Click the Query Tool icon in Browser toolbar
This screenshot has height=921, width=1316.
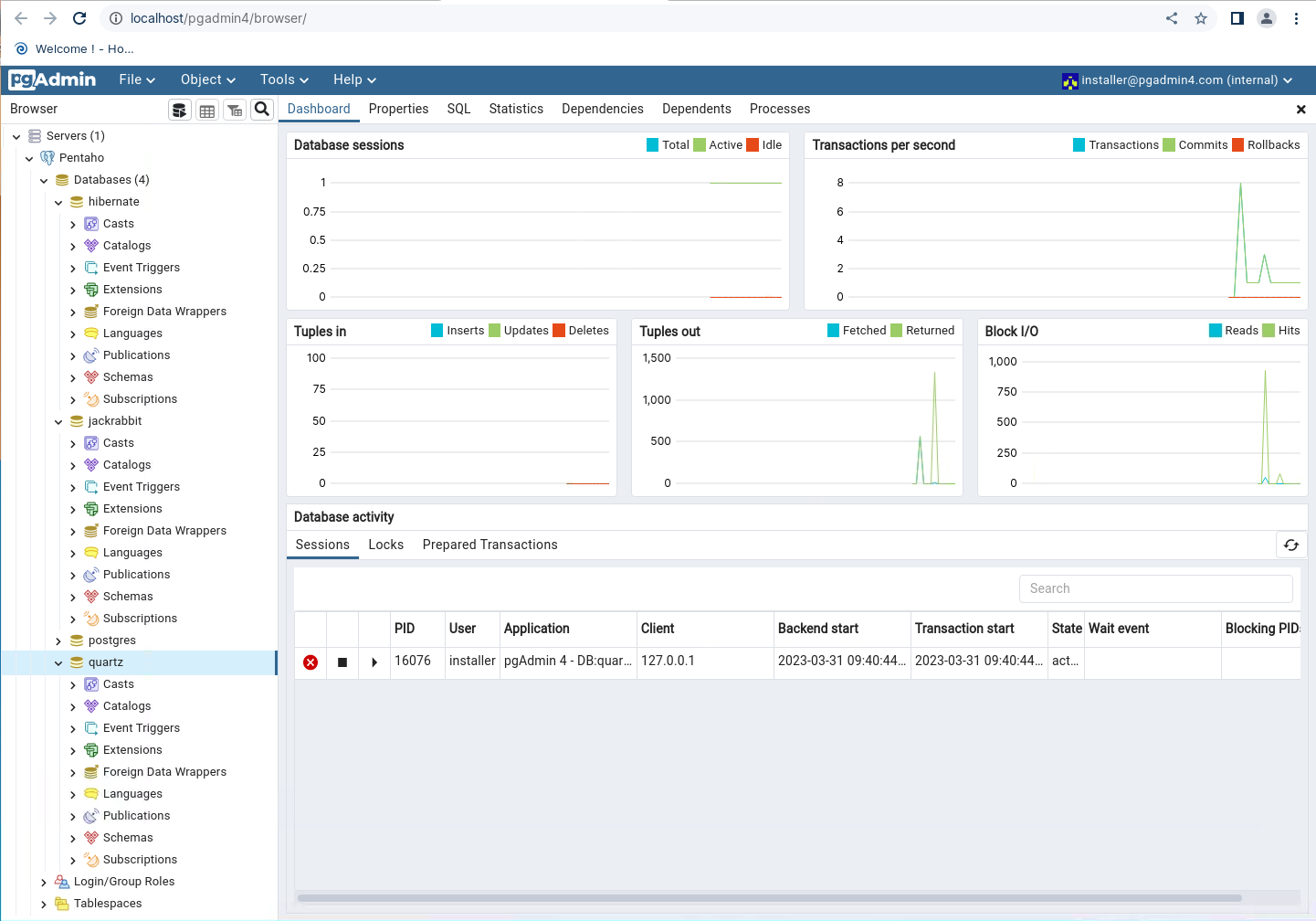pos(180,110)
